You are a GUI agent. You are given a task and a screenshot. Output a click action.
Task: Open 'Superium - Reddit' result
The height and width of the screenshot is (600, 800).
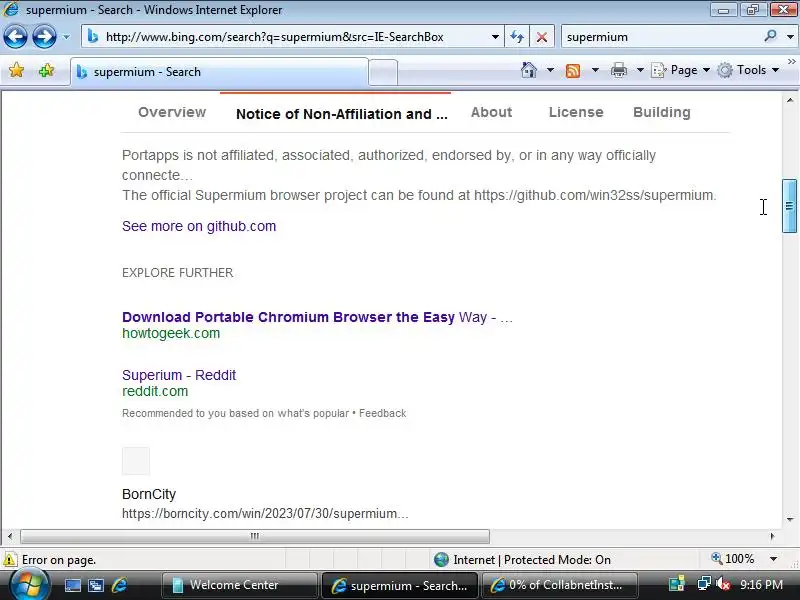[179, 375]
